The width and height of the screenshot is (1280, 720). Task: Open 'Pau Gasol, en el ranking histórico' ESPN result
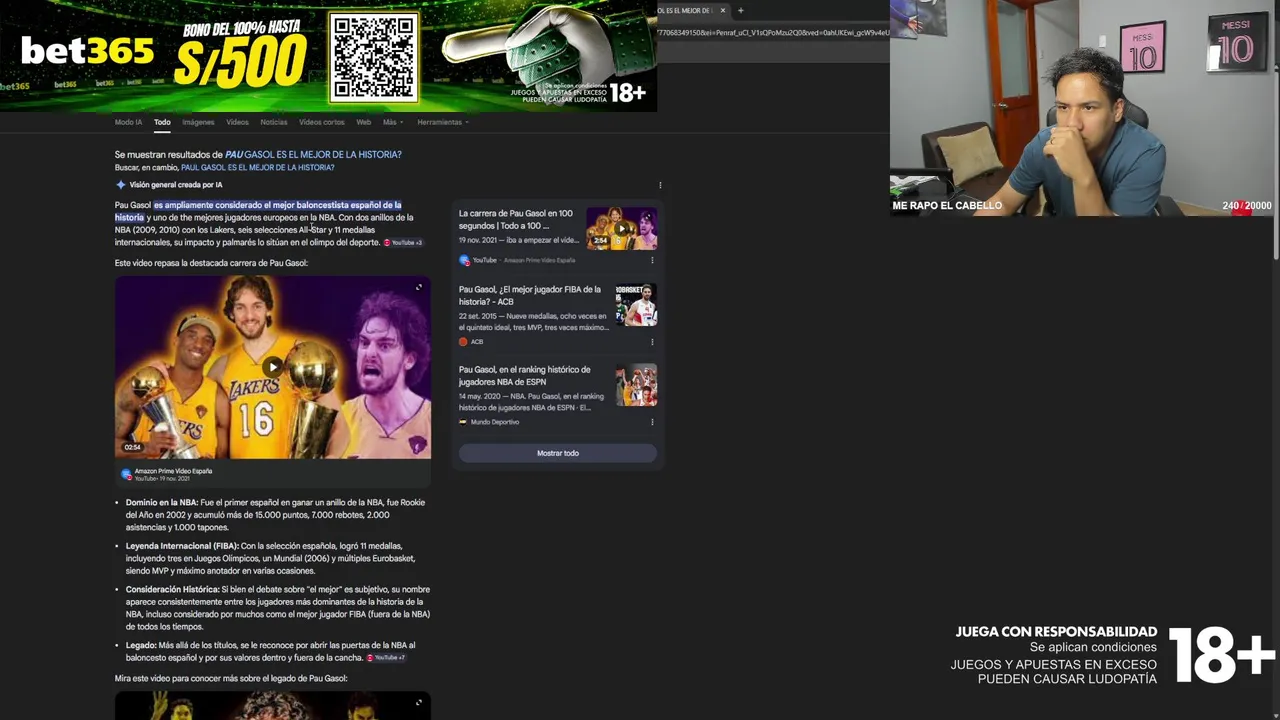click(x=525, y=375)
